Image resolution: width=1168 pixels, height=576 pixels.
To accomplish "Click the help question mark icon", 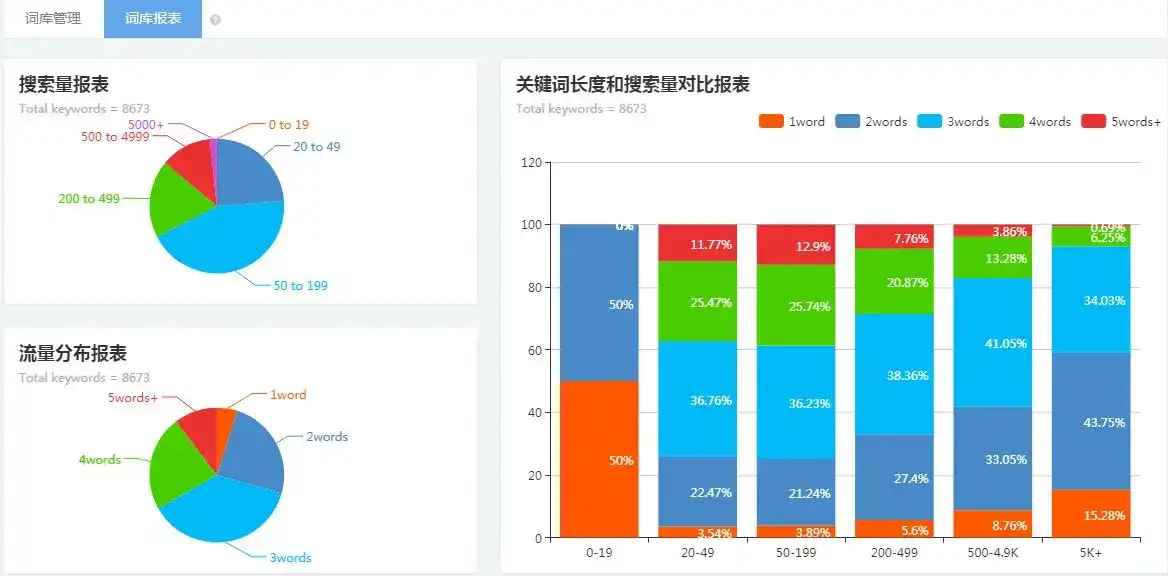I will 215,20.
